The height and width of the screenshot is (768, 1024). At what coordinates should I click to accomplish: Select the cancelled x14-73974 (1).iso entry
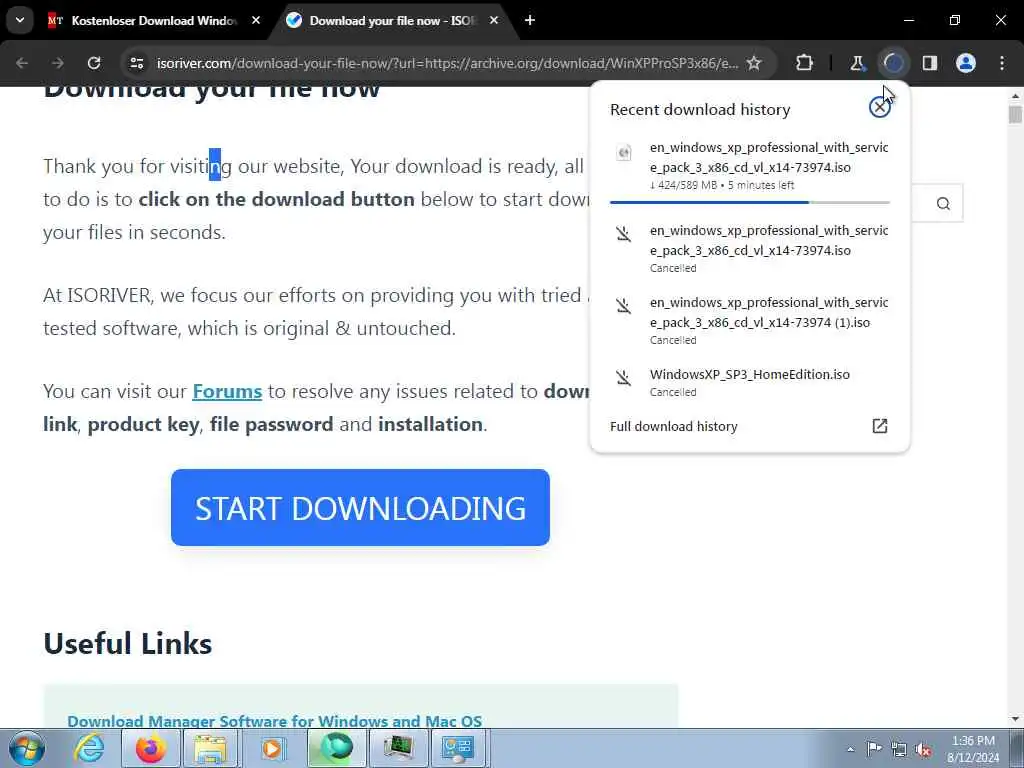(749, 321)
